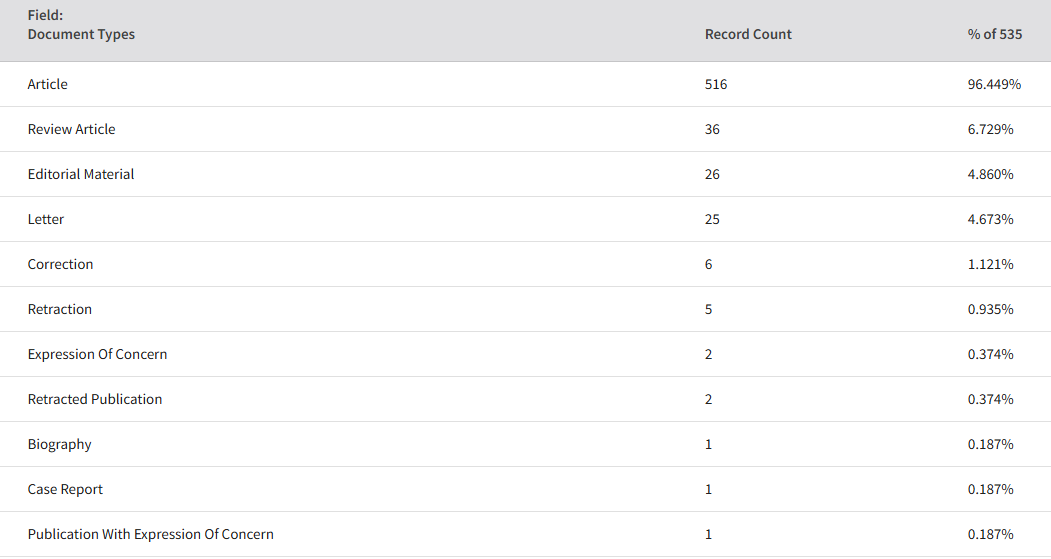This screenshot has width=1051, height=559.
Task: Select Expression Of Concern entry
Action: pos(97,354)
